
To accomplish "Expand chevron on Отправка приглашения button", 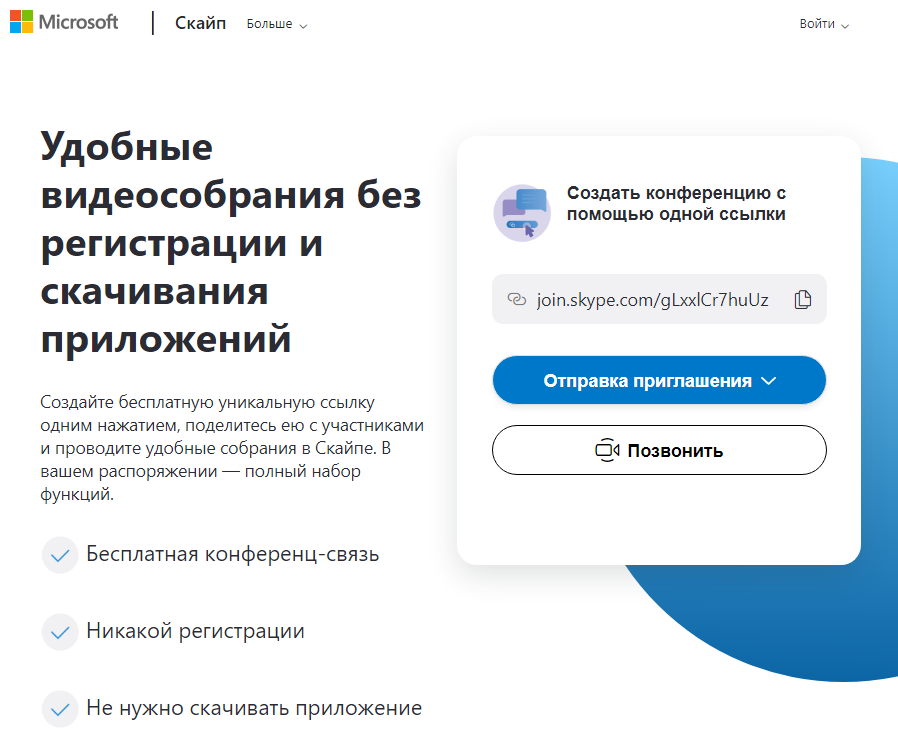I will pyautogui.click(x=768, y=381).
